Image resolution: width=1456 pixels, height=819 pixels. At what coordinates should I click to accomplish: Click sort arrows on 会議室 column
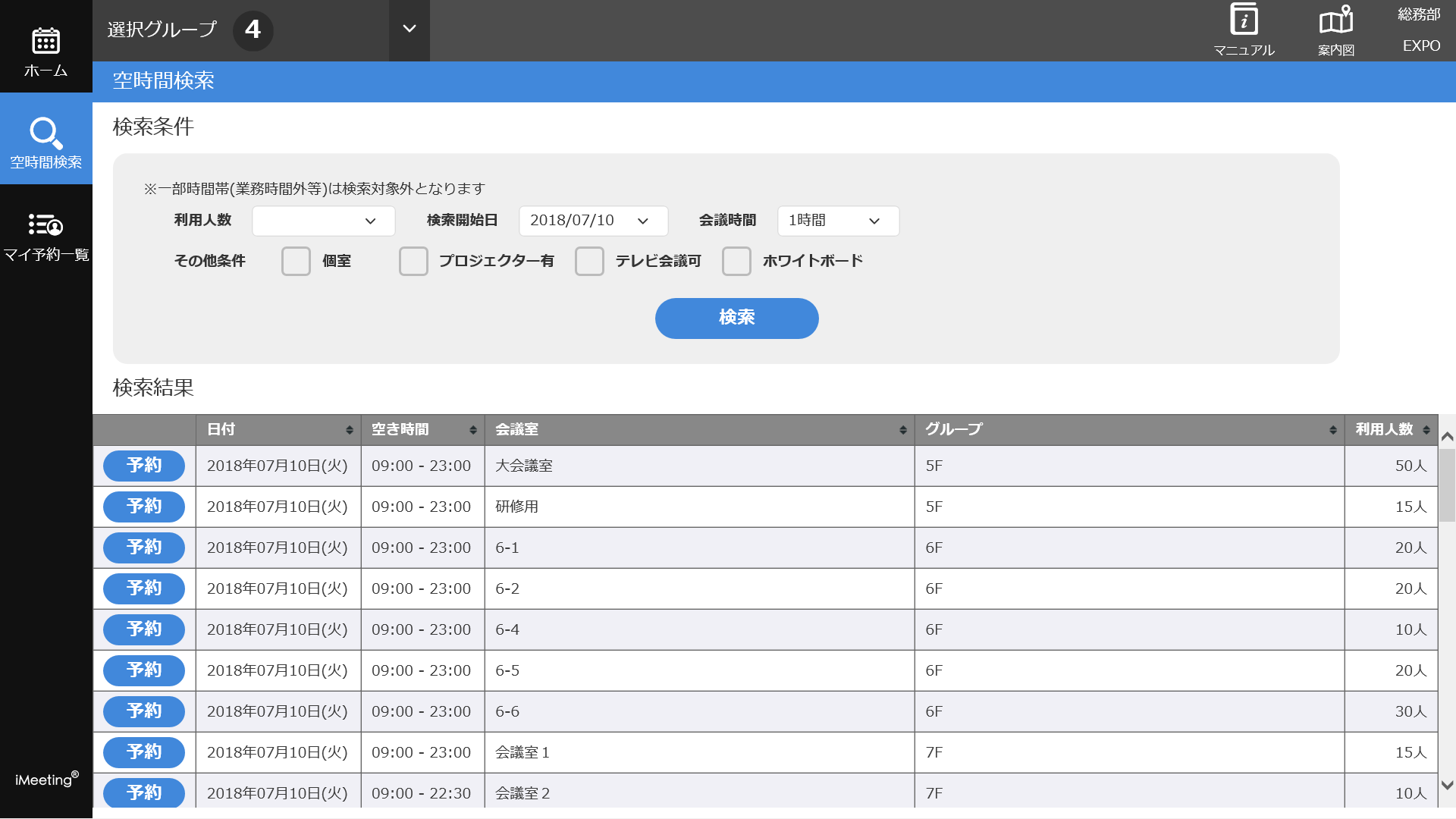[x=903, y=430]
